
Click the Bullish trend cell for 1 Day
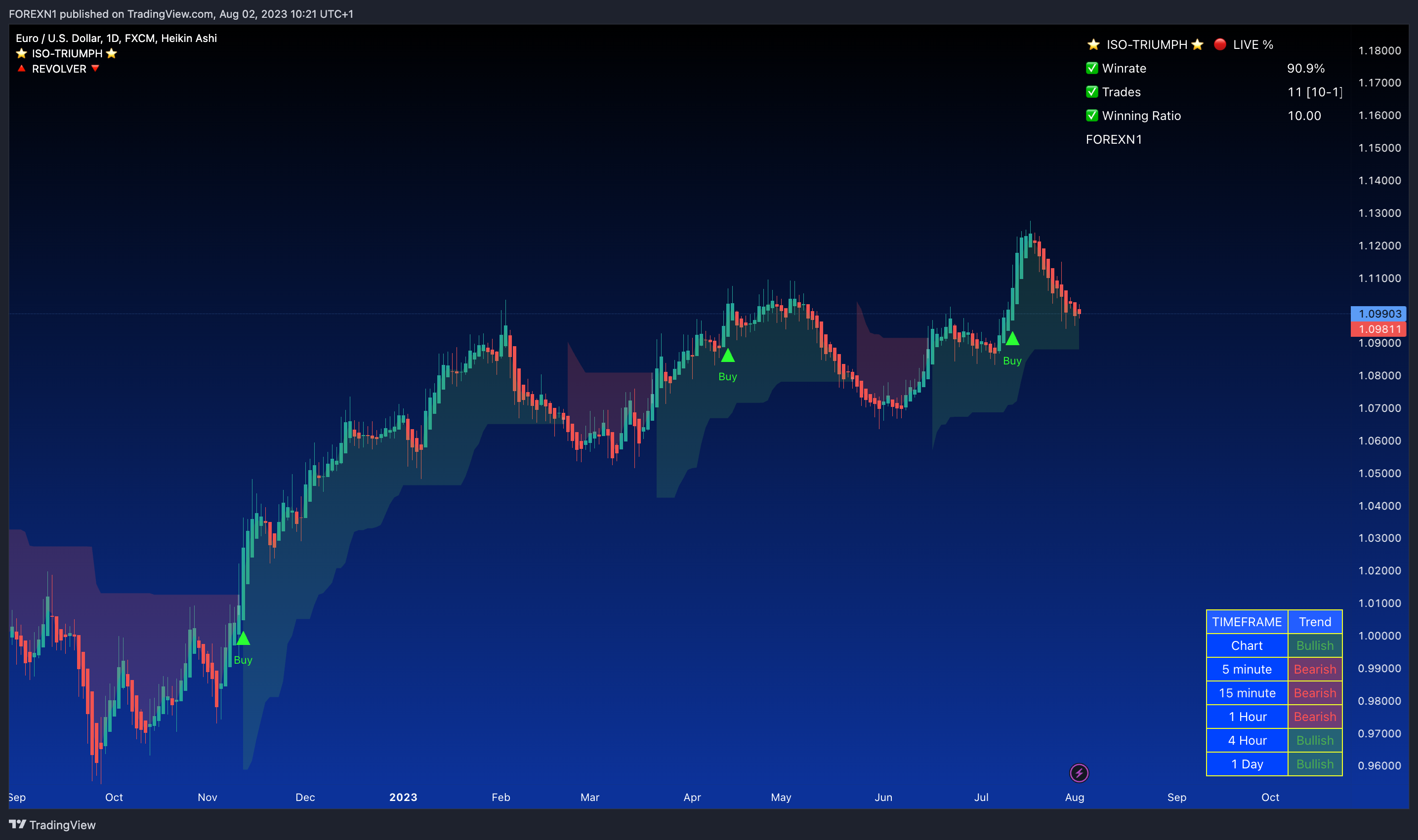(1315, 764)
